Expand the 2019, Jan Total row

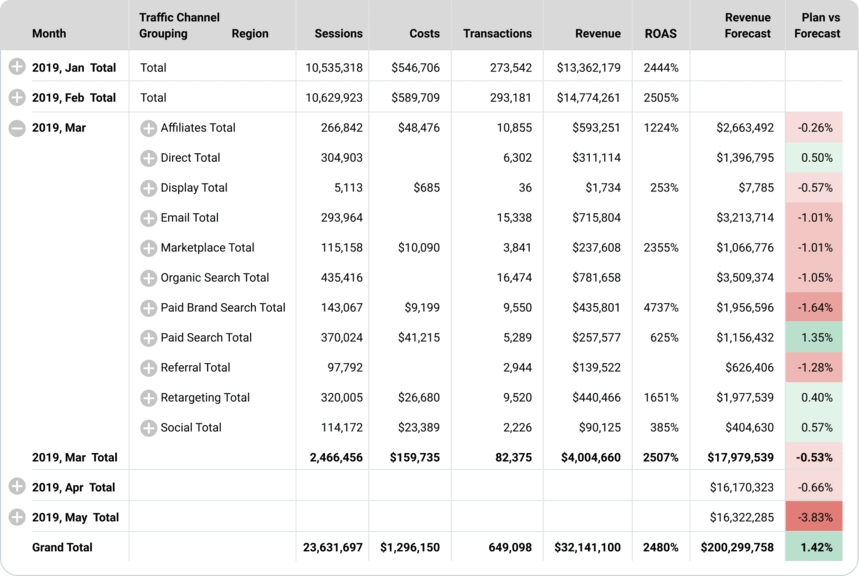coord(17,67)
